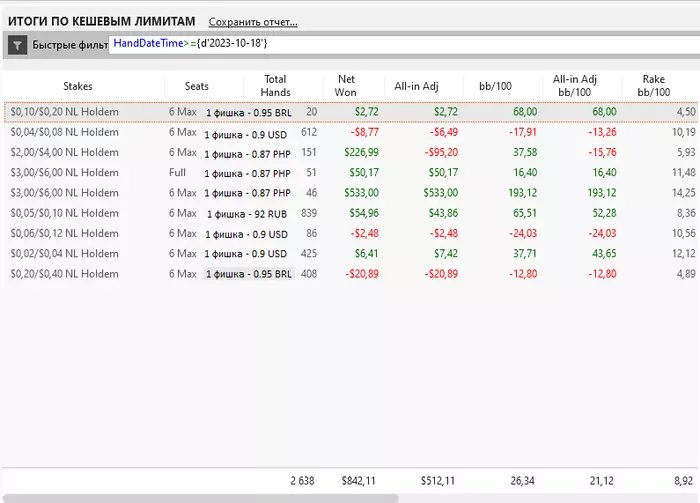Screen dimensions: 700x503
Task: Select the $0,04/$0,08 NL Holdem row
Action: pos(352,132)
